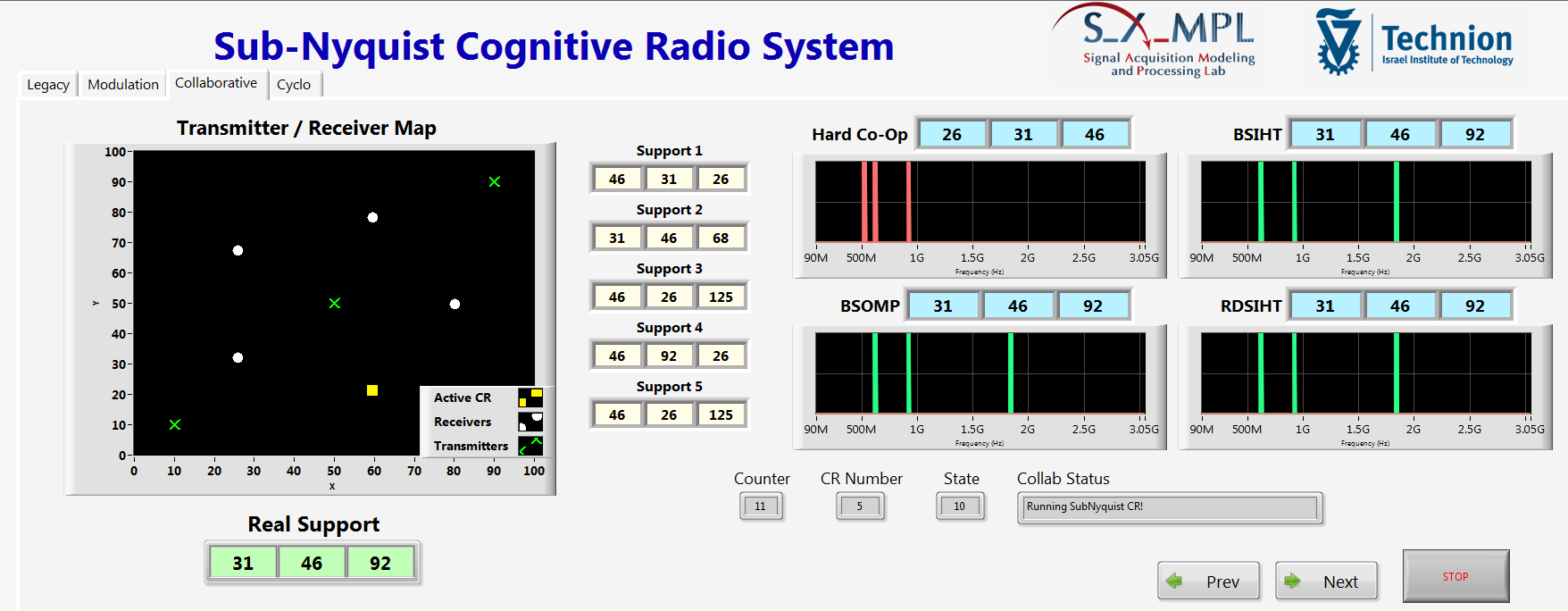Click the Active CR legend icon

pos(530,398)
